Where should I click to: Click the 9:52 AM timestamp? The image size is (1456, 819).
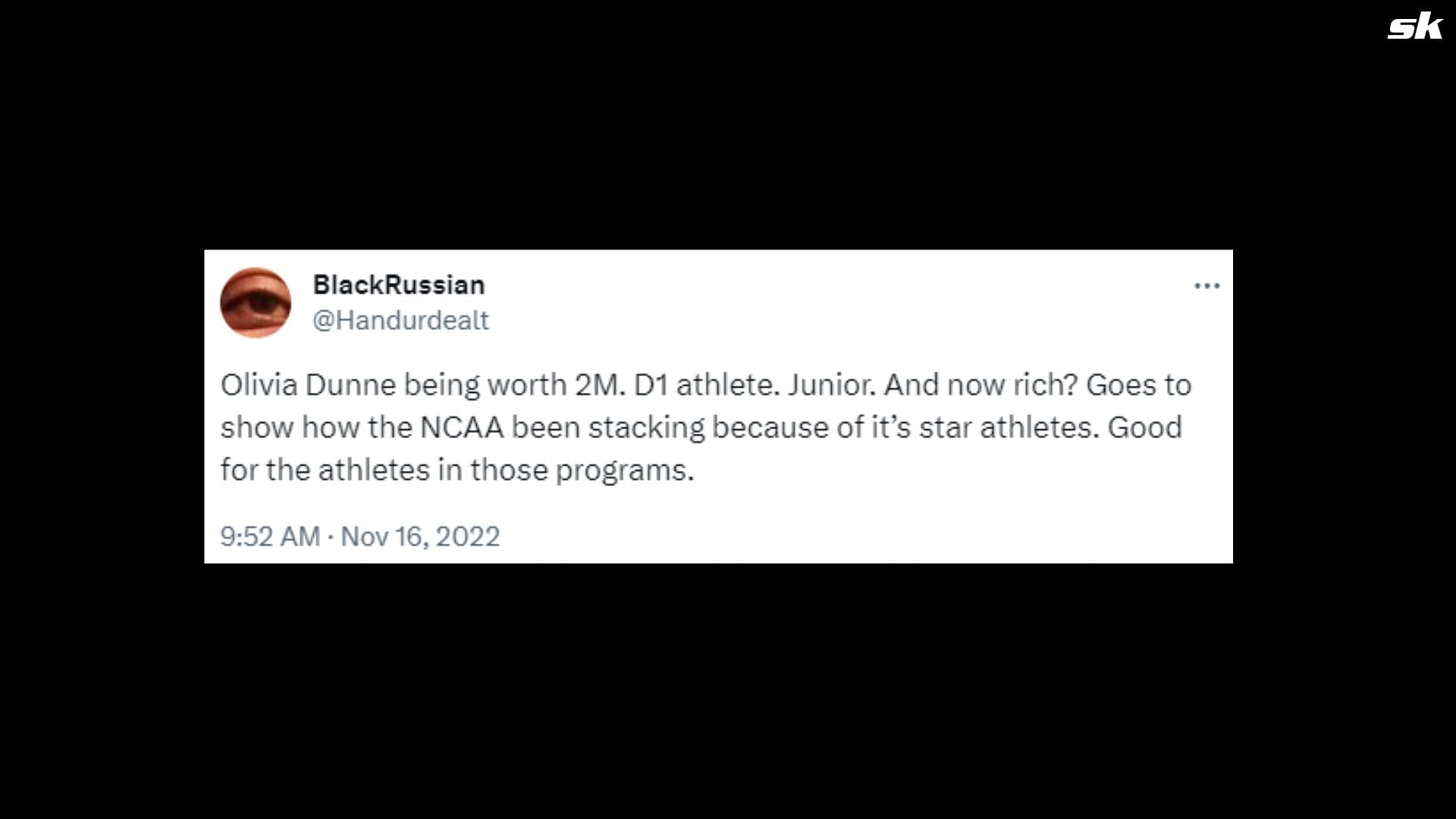pyautogui.click(x=270, y=537)
